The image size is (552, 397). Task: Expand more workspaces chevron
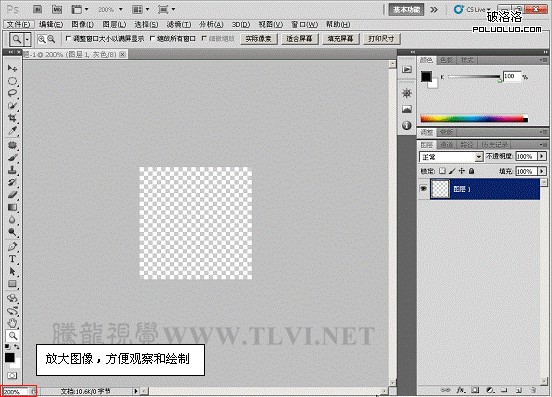434,10
